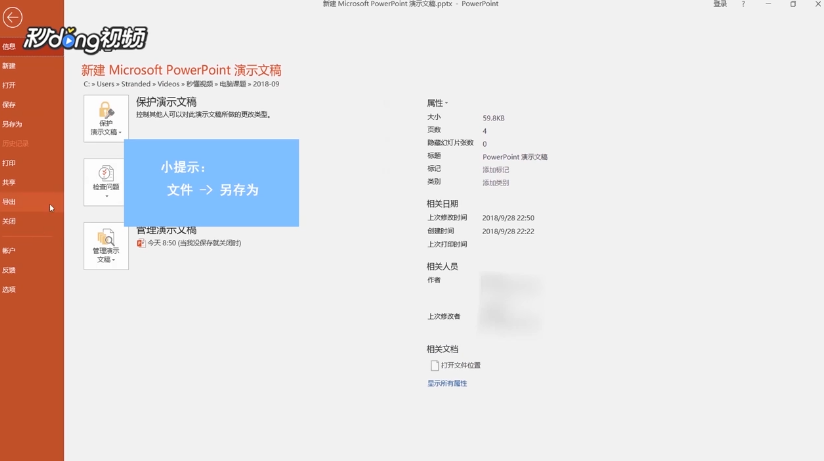Click the back arrow circle icon
824x461 pixels.
[12, 17]
